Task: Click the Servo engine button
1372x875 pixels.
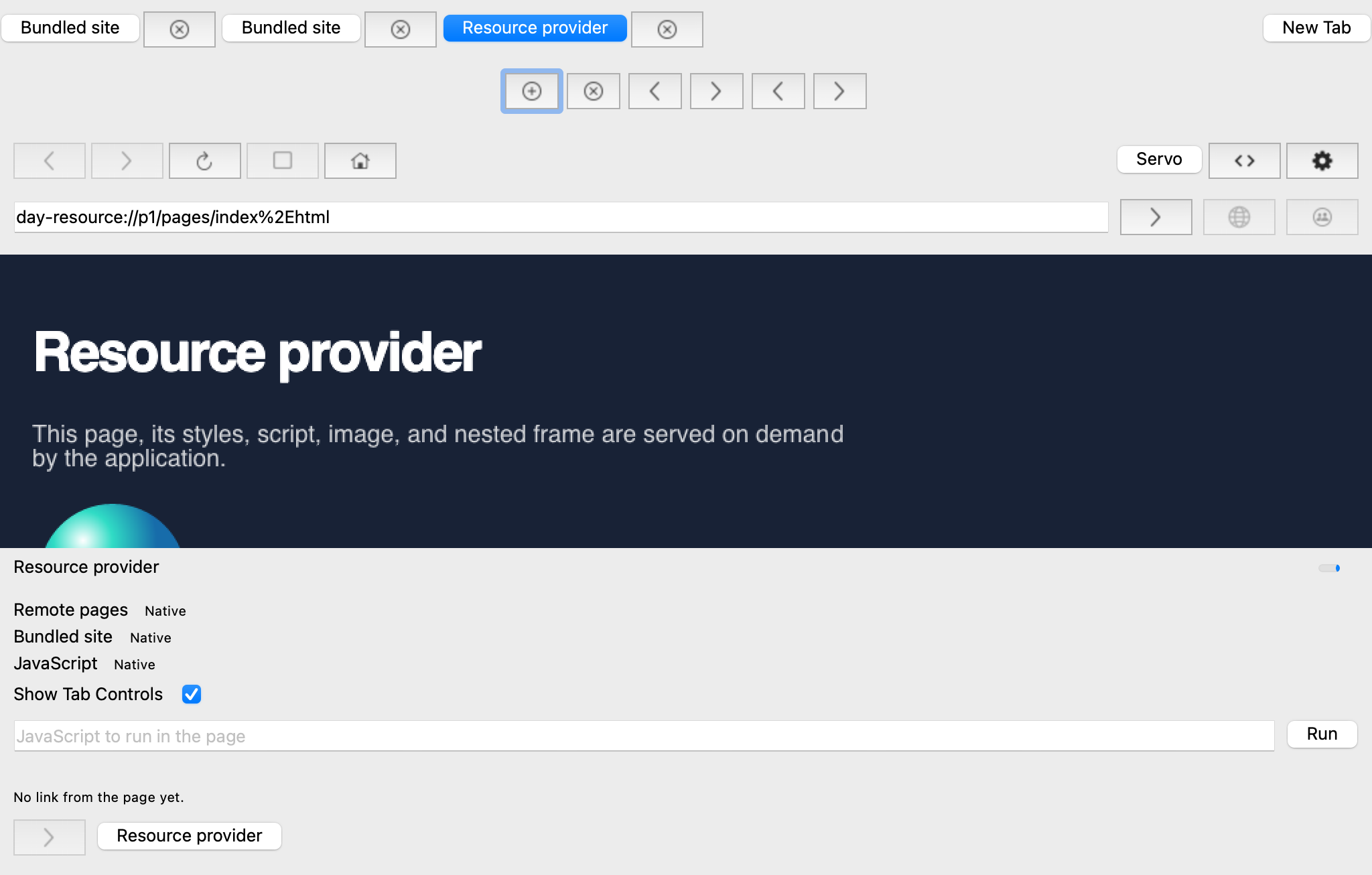Action: pyautogui.click(x=1160, y=159)
